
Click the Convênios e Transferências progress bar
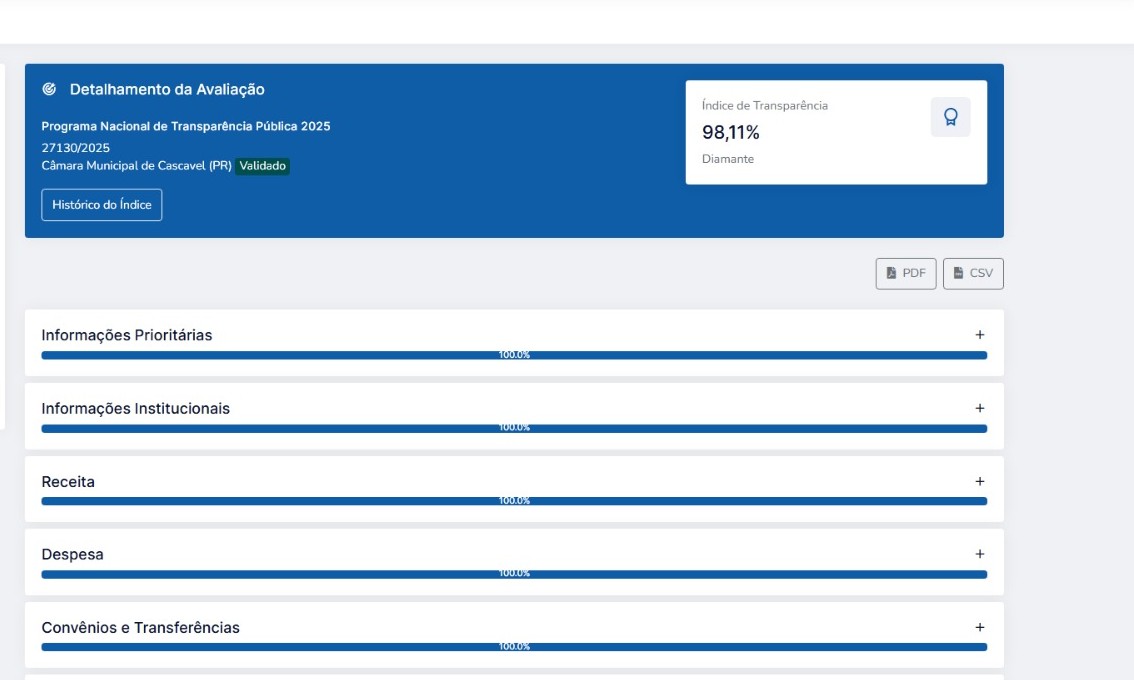click(514, 647)
